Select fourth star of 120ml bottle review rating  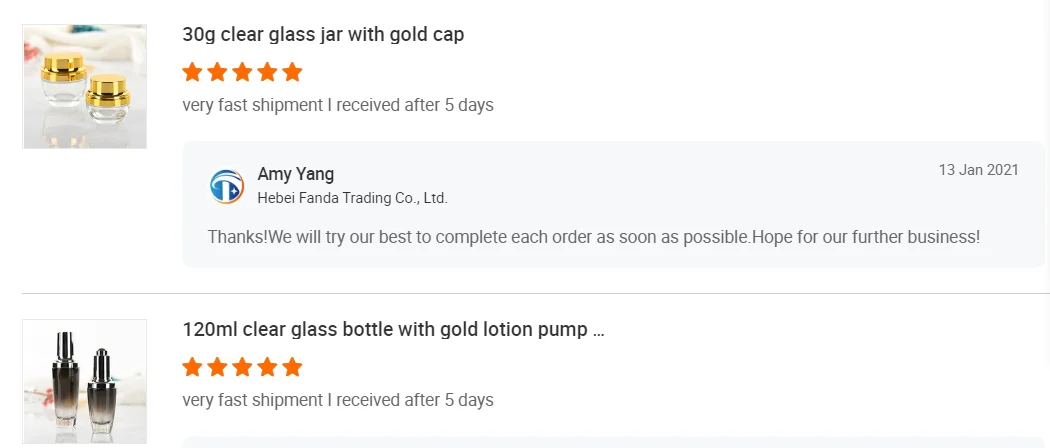(x=267, y=367)
